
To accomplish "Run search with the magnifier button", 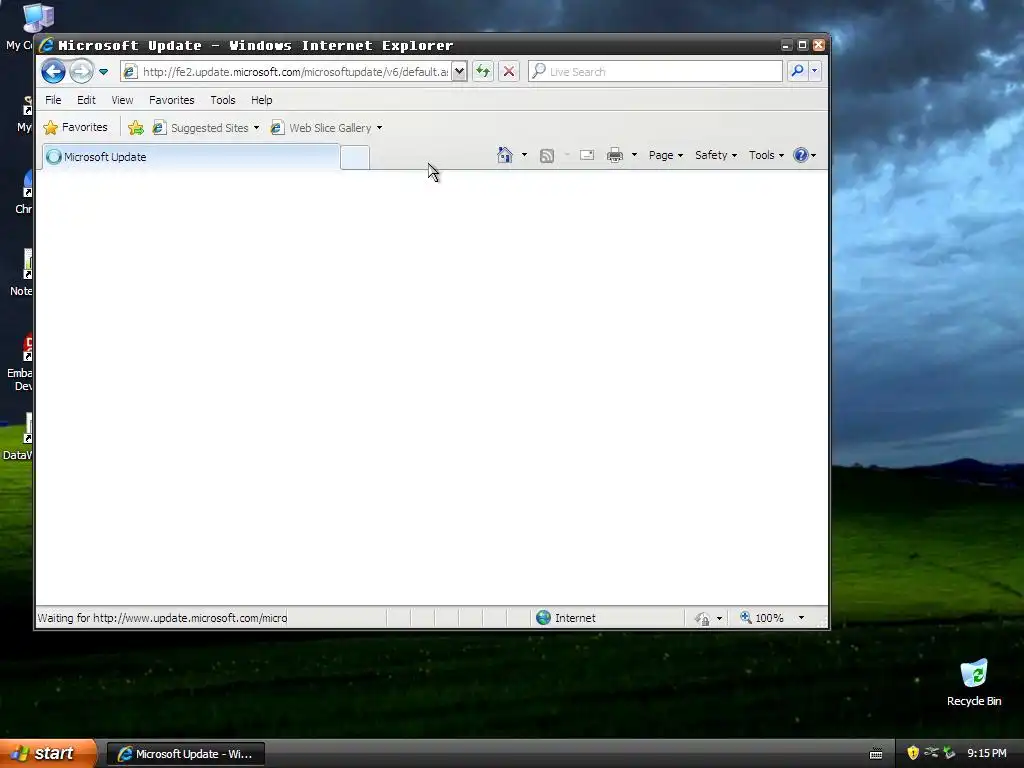I will (797, 71).
